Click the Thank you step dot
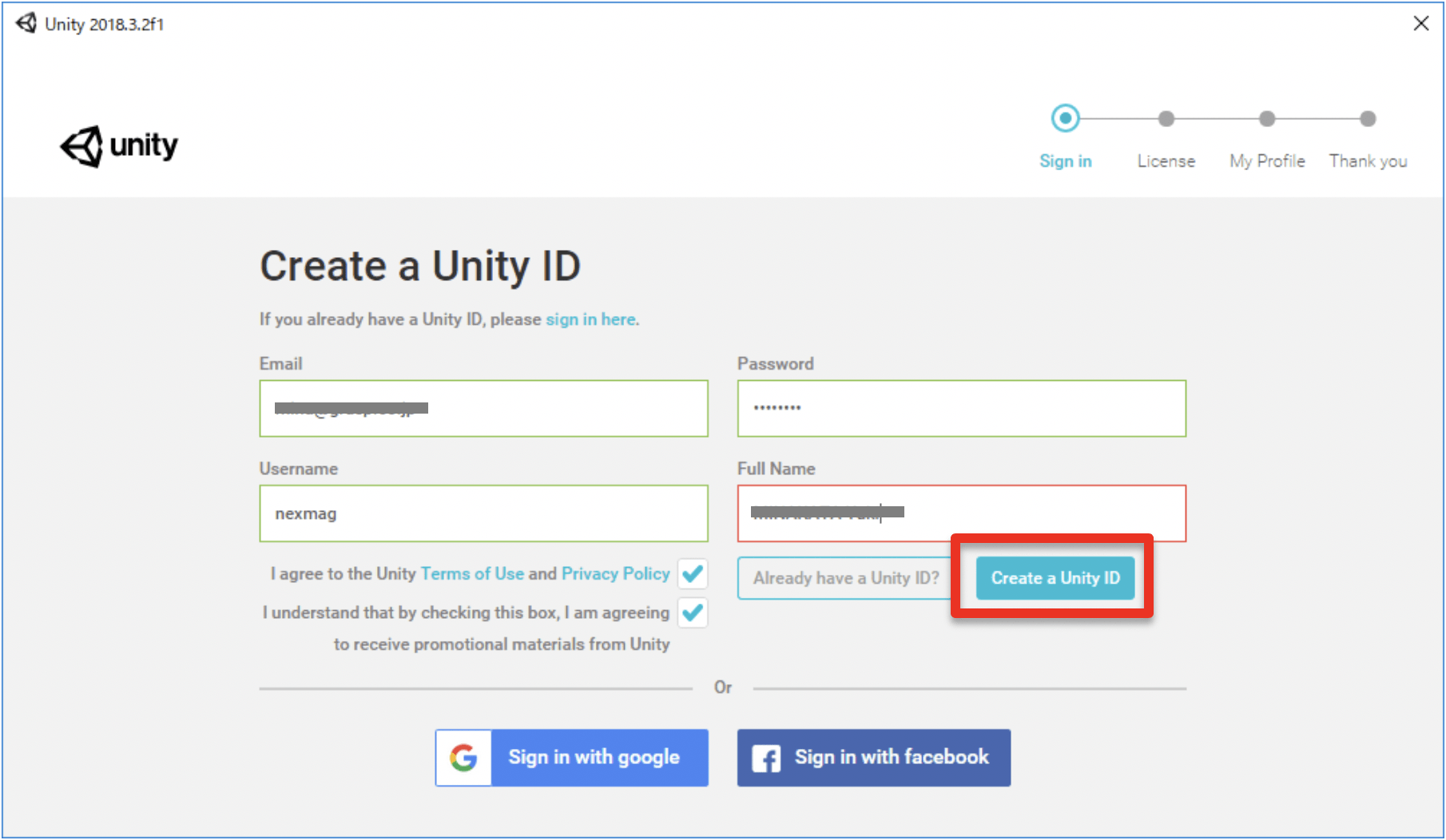The width and height of the screenshot is (1446, 840). [1368, 119]
